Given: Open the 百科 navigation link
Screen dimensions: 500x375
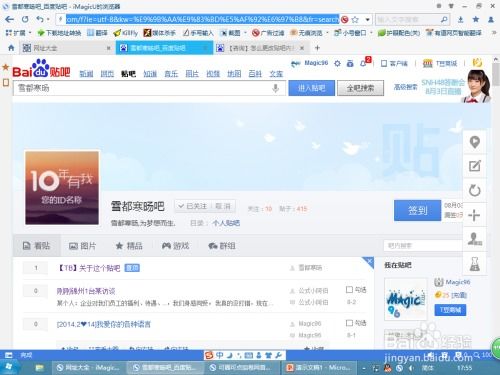Looking at the screenshot, I should pyautogui.click(x=255, y=74).
